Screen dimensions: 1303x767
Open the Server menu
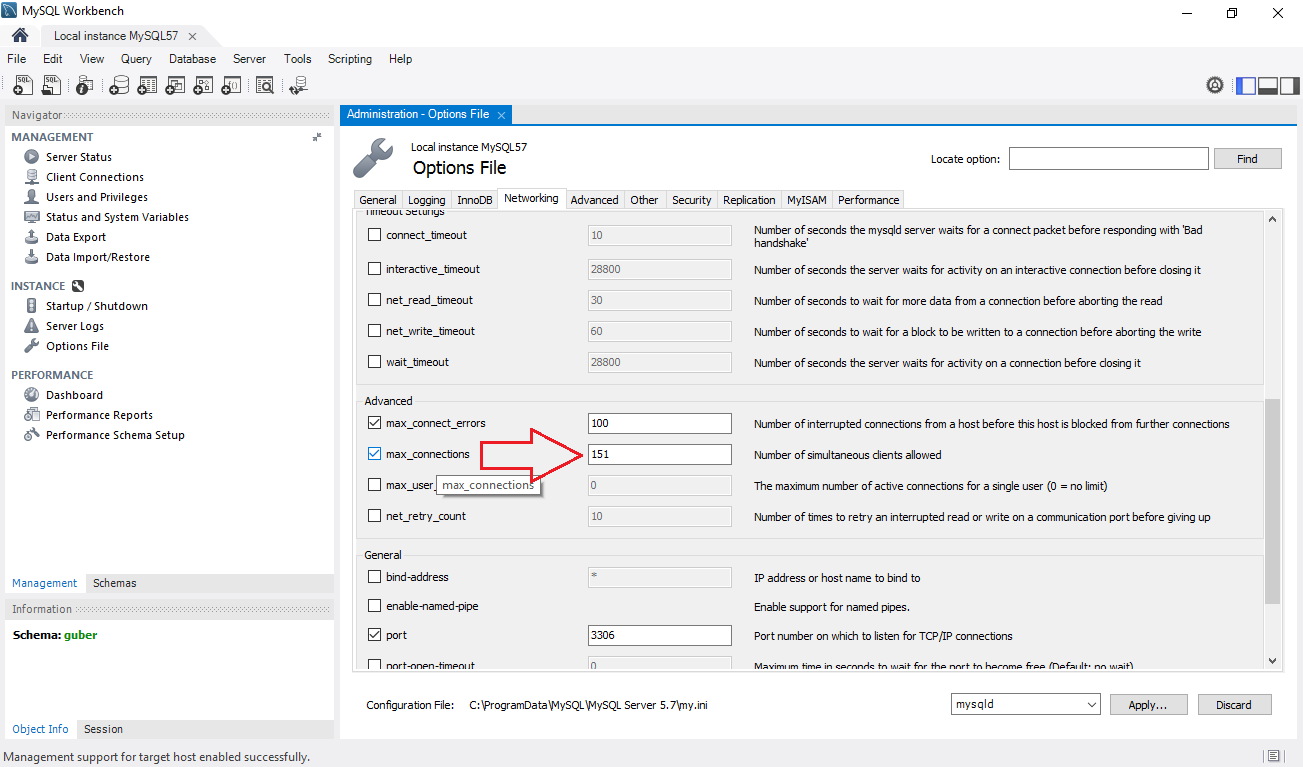[x=249, y=59]
